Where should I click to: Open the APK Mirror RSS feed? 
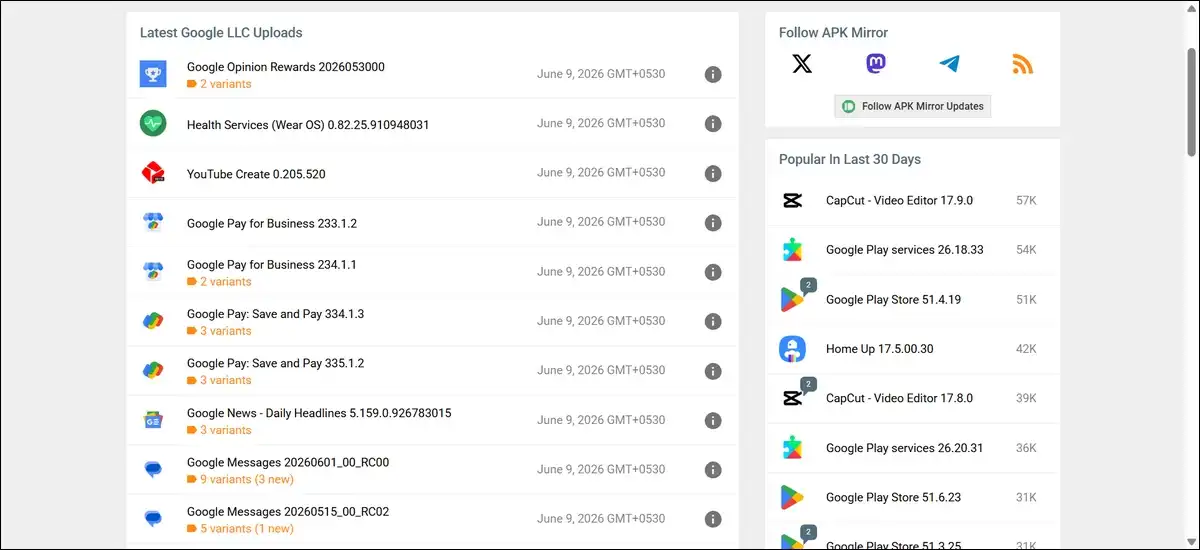coord(1022,64)
